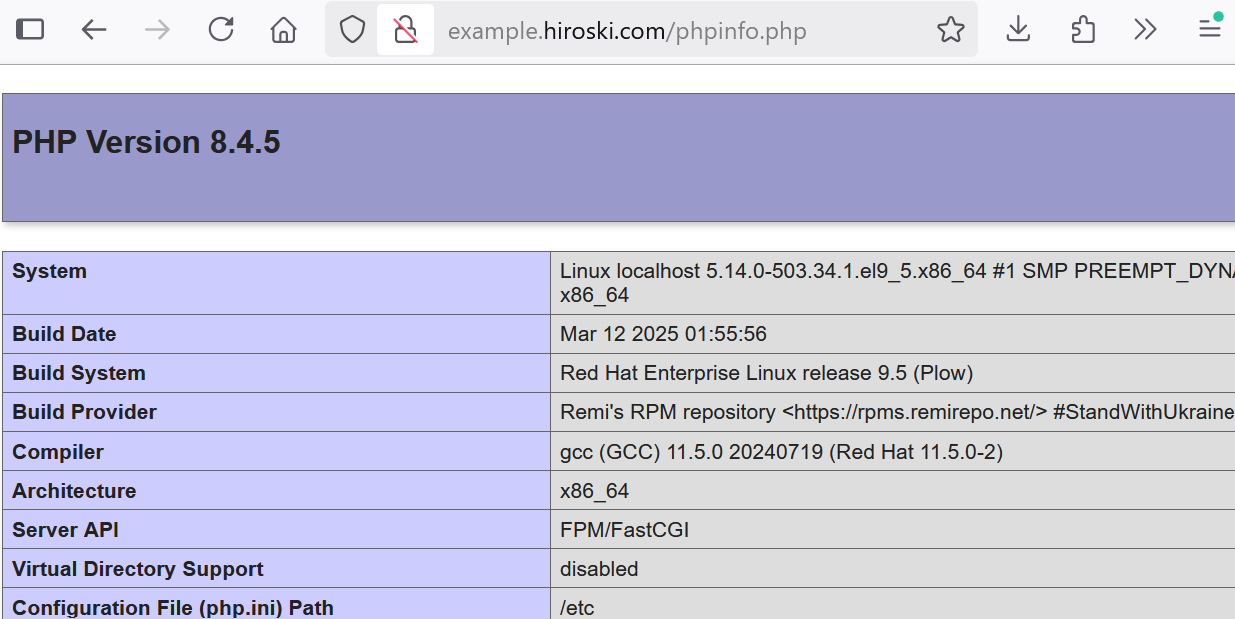Click the Linux localhost kernel string value
The image size is (1235, 619).
(x=896, y=283)
